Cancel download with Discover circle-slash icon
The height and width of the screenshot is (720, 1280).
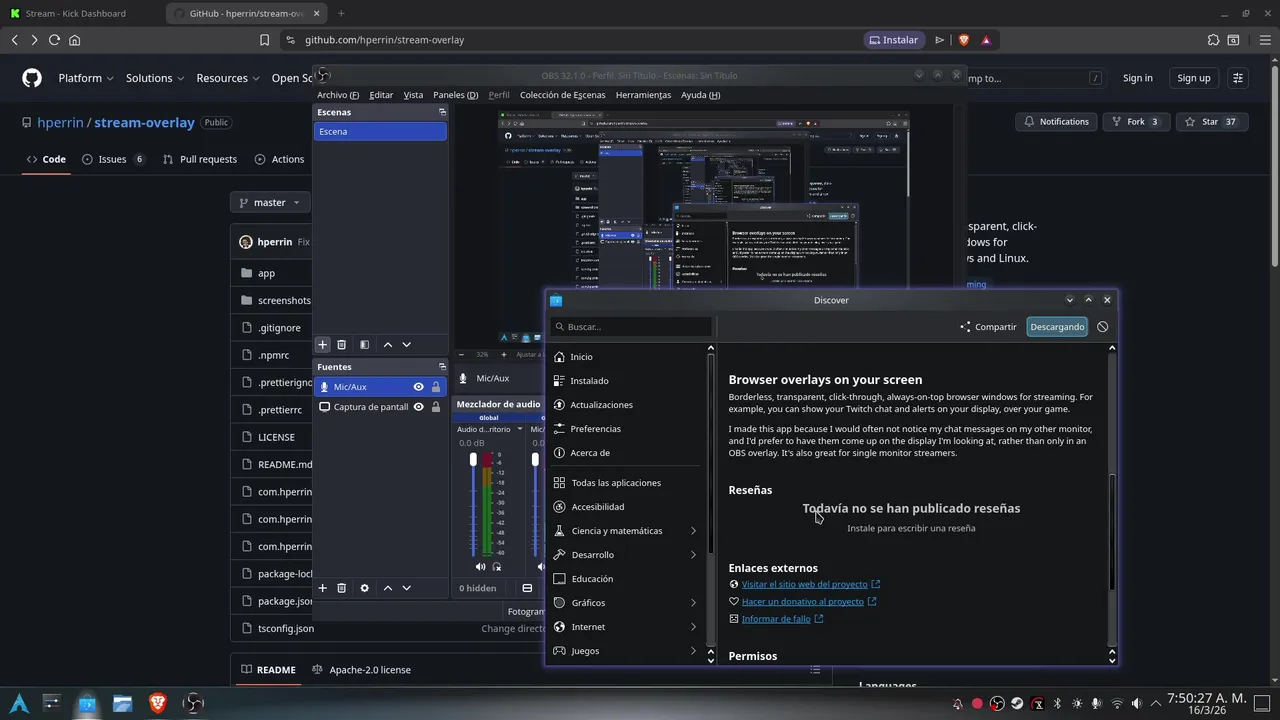tap(1102, 327)
